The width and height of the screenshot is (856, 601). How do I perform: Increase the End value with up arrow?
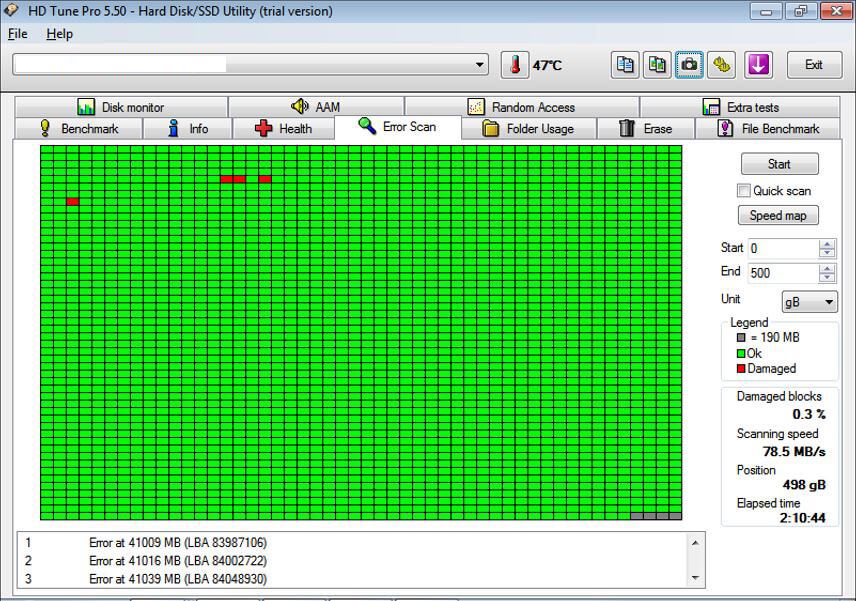point(827,269)
